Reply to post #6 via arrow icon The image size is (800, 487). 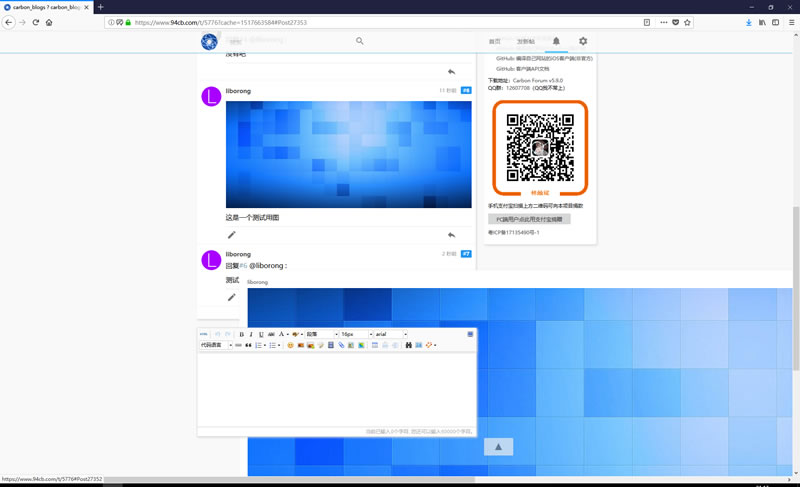(x=452, y=235)
